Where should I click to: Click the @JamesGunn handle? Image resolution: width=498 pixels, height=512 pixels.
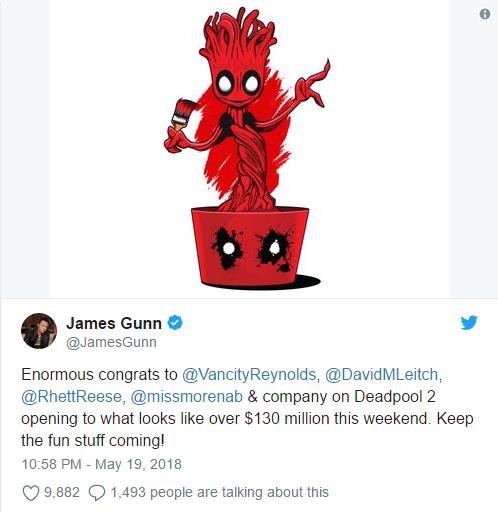pyautogui.click(x=111, y=342)
